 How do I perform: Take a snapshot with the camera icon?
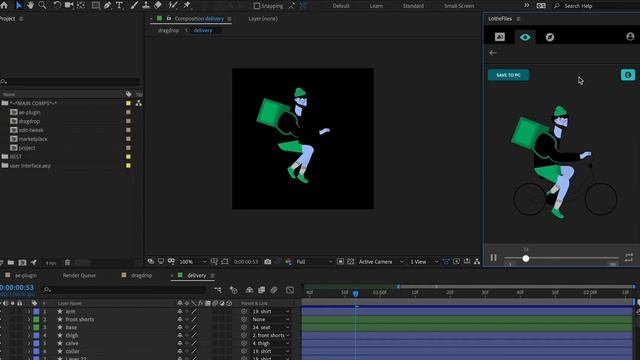pos(267,262)
